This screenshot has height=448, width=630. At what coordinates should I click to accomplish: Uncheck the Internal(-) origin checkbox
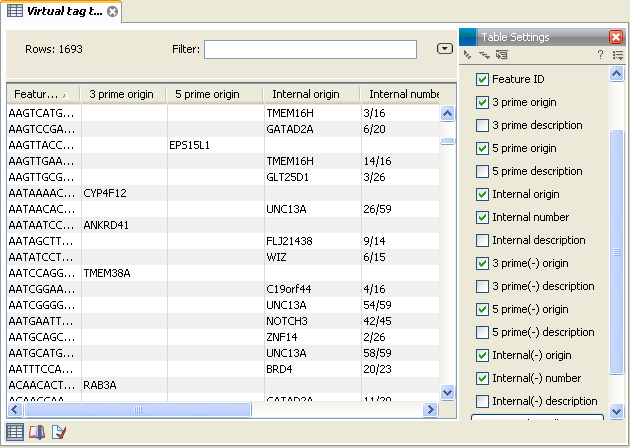coord(482,355)
